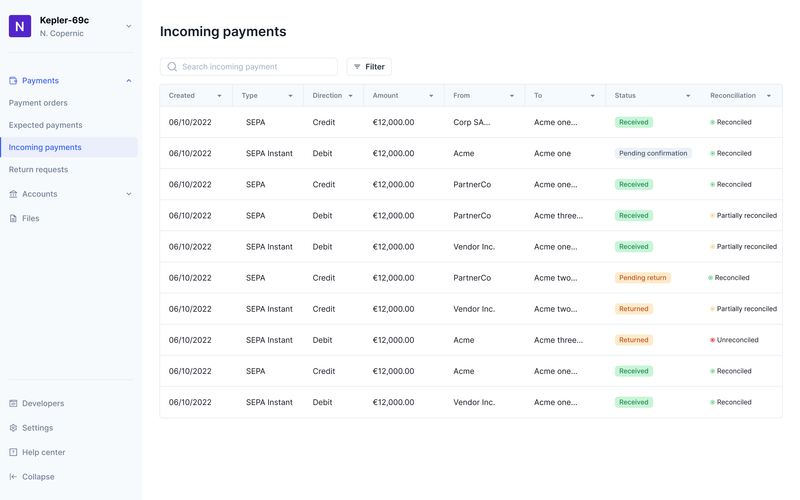Image resolution: width=800 pixels, height=500 pixels.
Task: Open the Direction column dropdown arrow
Action: pyautogui.click(x=351, y=96)
